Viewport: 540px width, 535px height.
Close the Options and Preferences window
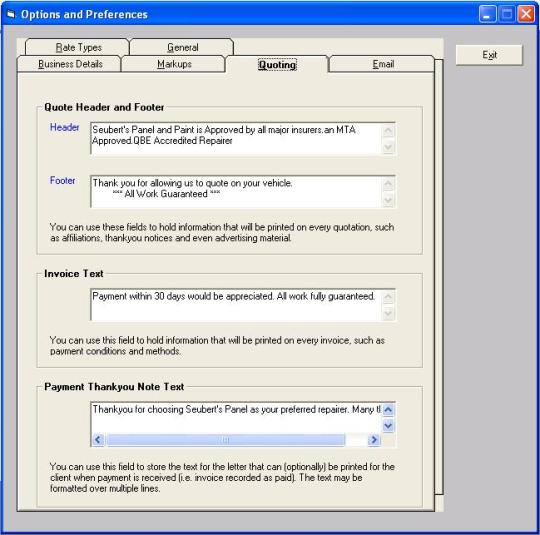[x=527, y=14]
